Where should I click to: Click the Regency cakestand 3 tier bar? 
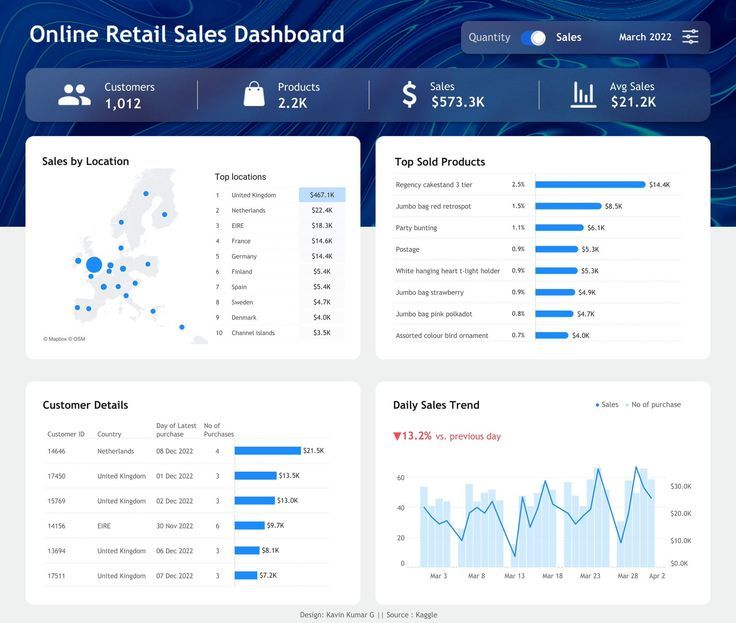pyautogui.click(x=590, y=185)
